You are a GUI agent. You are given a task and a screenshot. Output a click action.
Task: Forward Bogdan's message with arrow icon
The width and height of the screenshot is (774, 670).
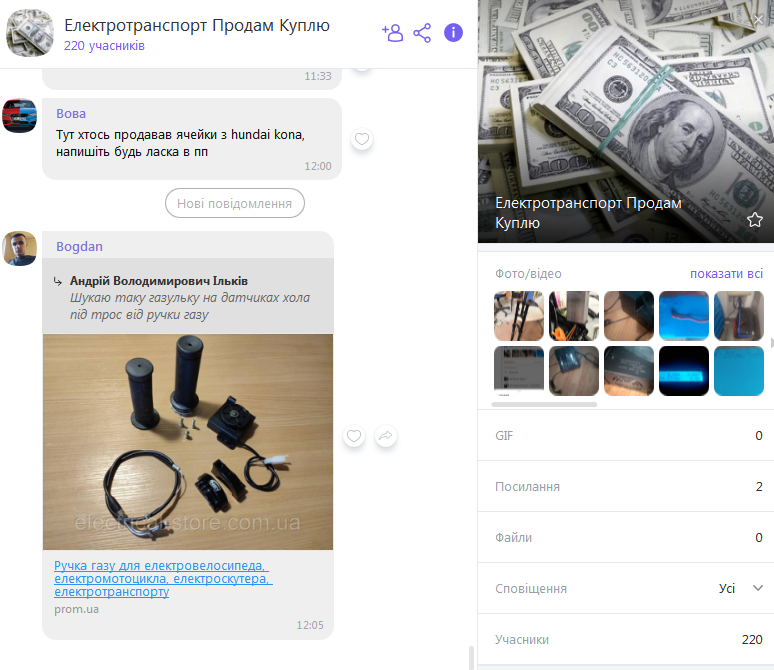click(x=386, y=436)
